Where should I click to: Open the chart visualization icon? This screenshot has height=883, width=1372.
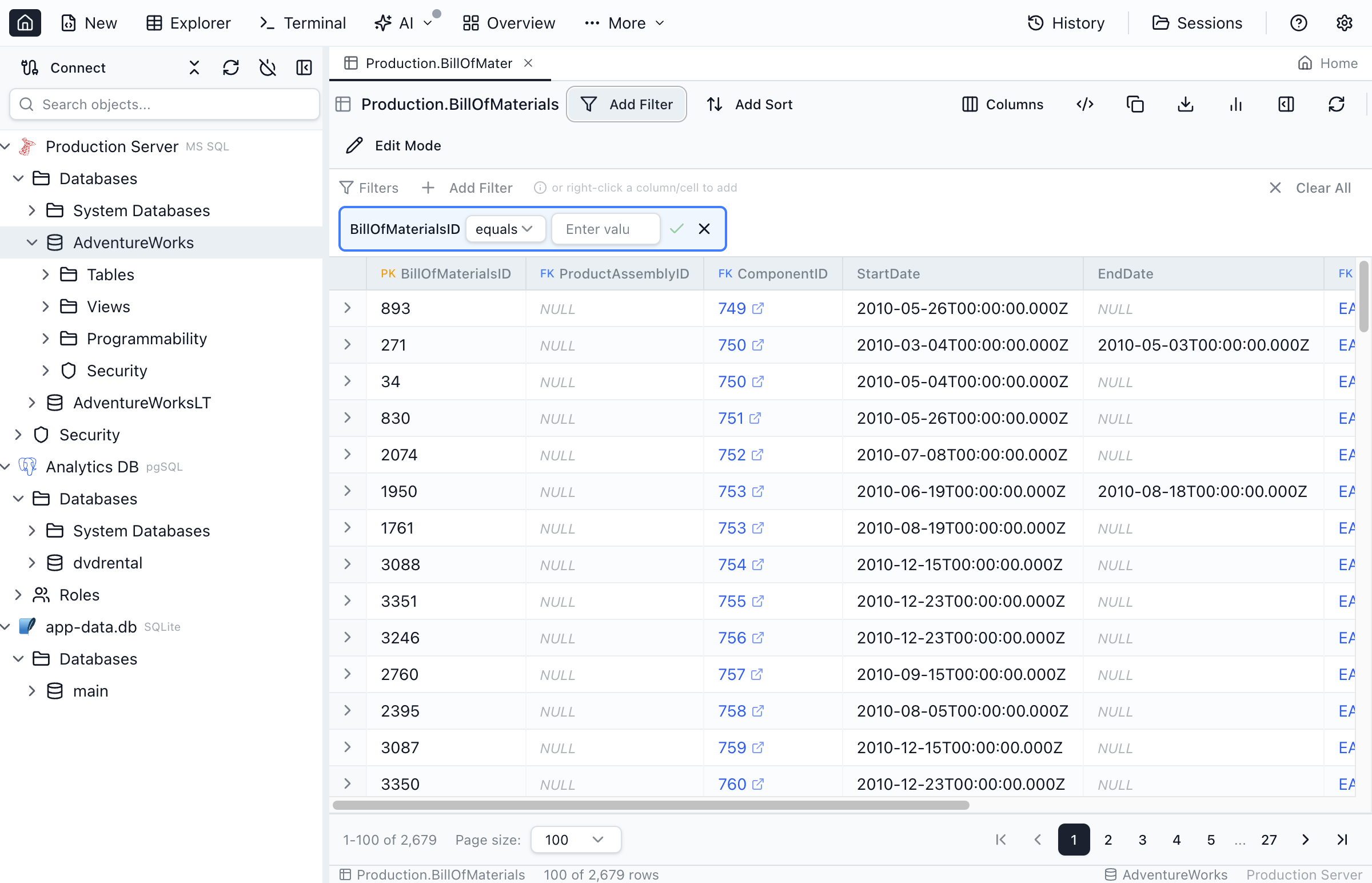click(x=1235, y=104)
